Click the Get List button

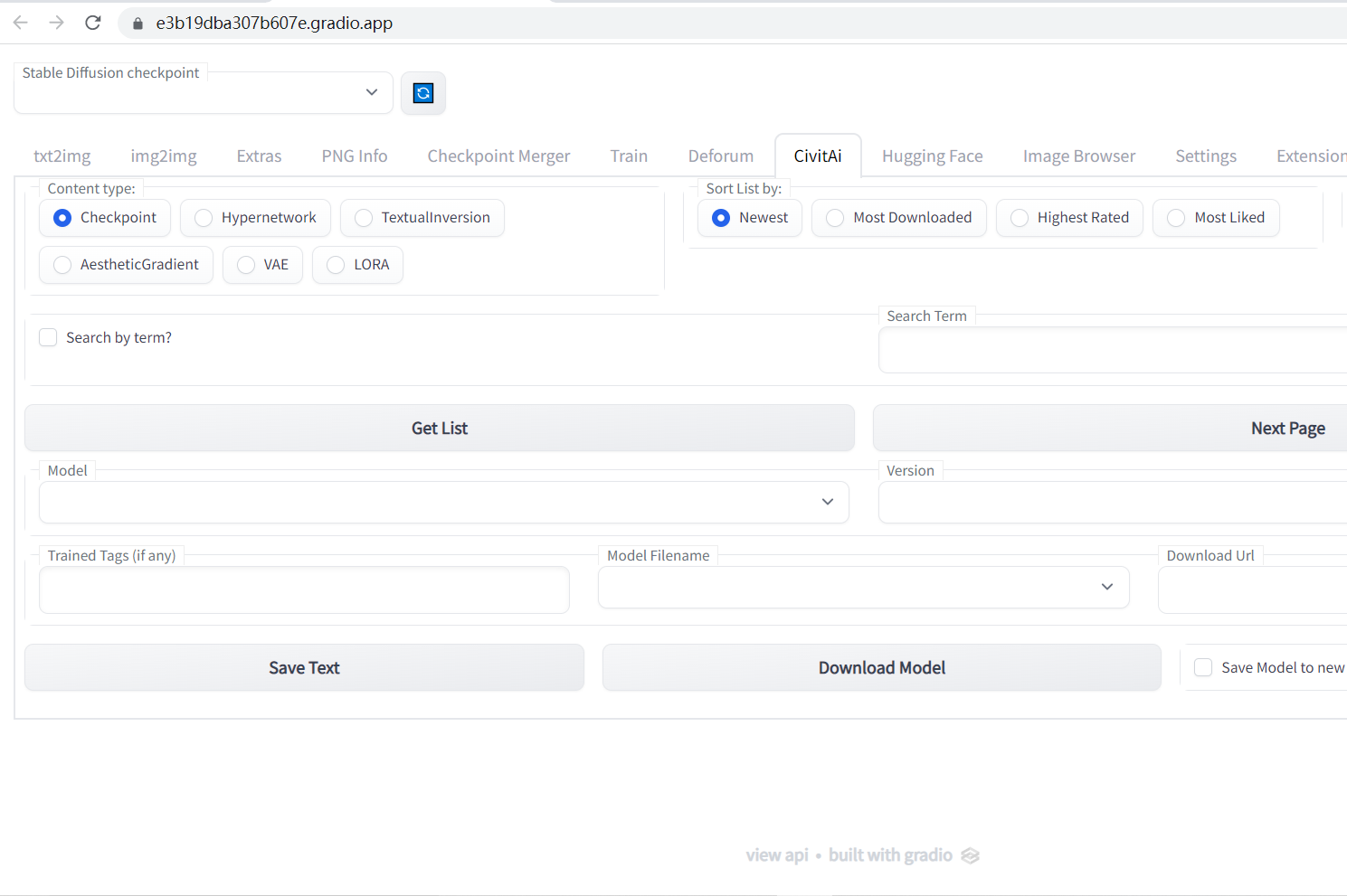(440, 428)
